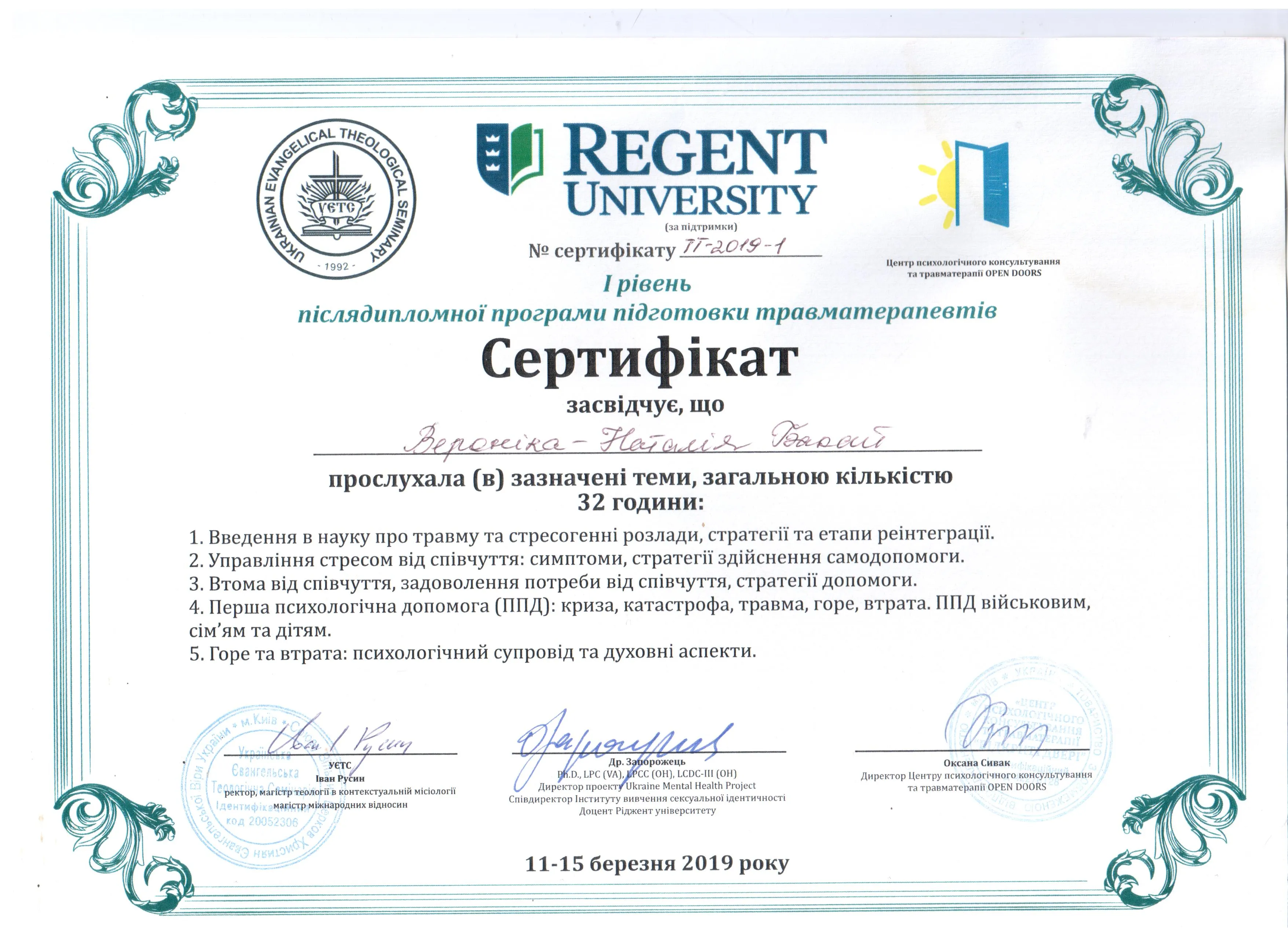The width and height of the screenshot is (1288, 936).
Task: Click the date 11-15 березня 2019 року
Action: point(657,864)
